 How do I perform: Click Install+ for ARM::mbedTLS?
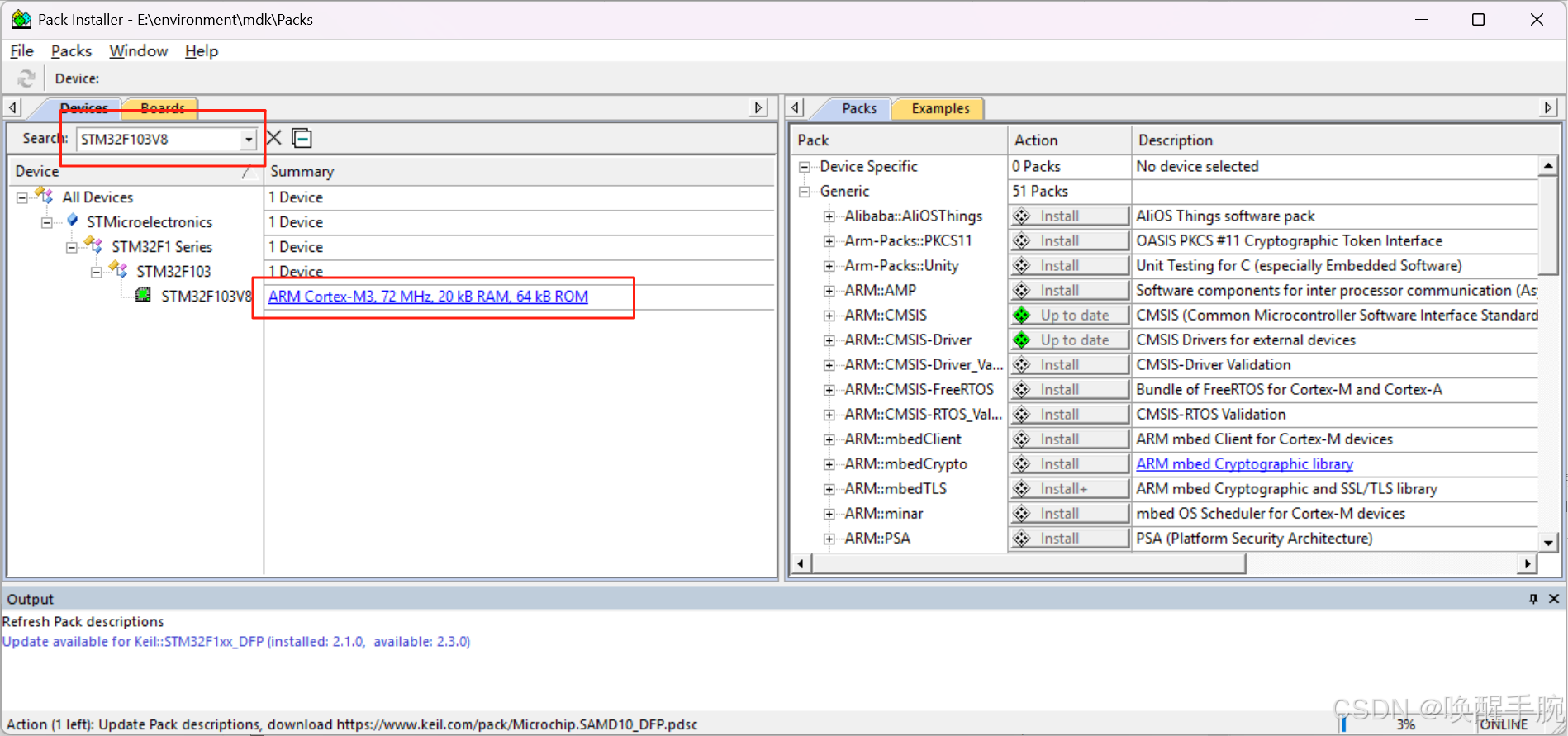(1069, 488)
